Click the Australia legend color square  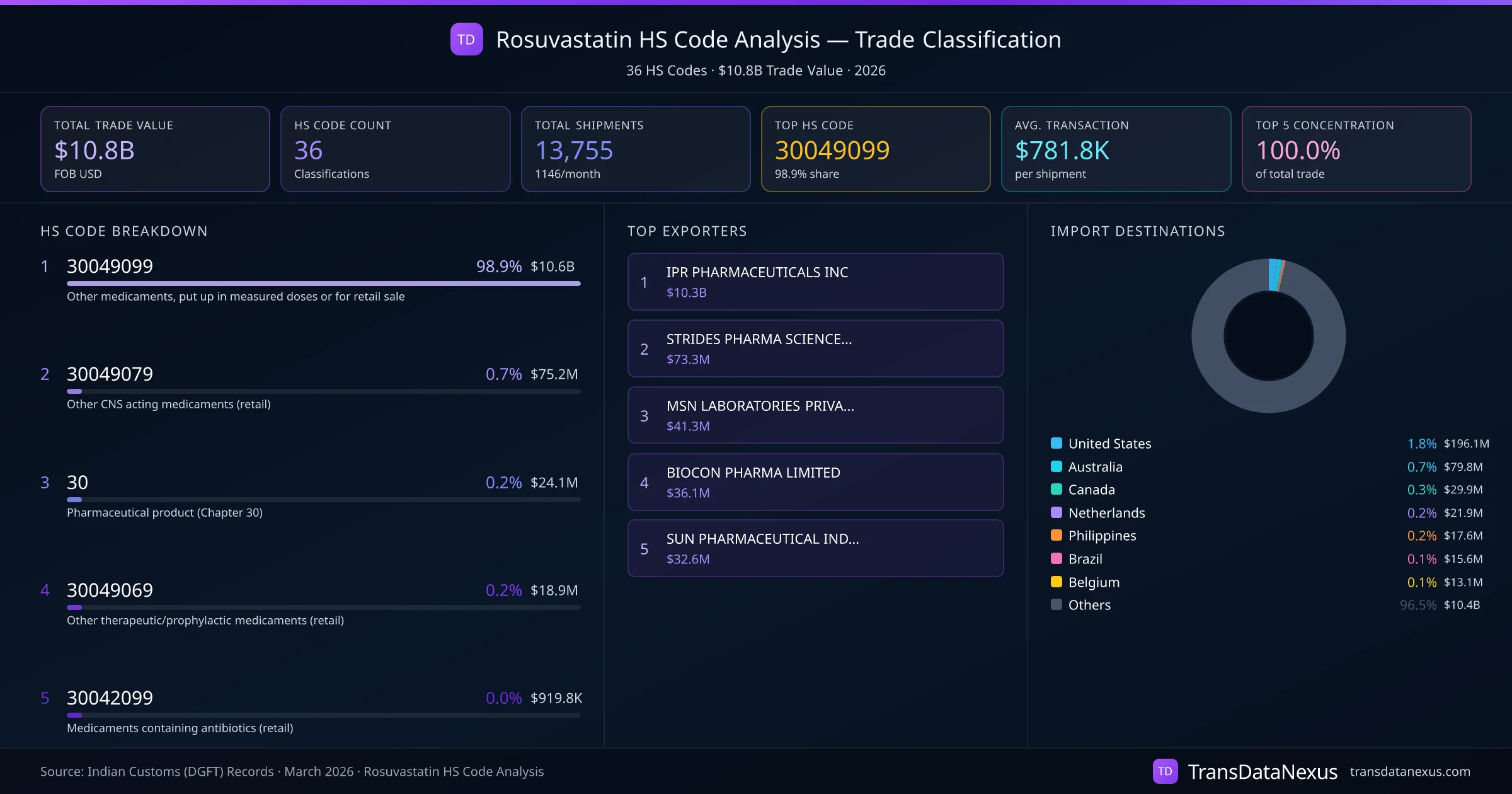(x=1057, y=466)
